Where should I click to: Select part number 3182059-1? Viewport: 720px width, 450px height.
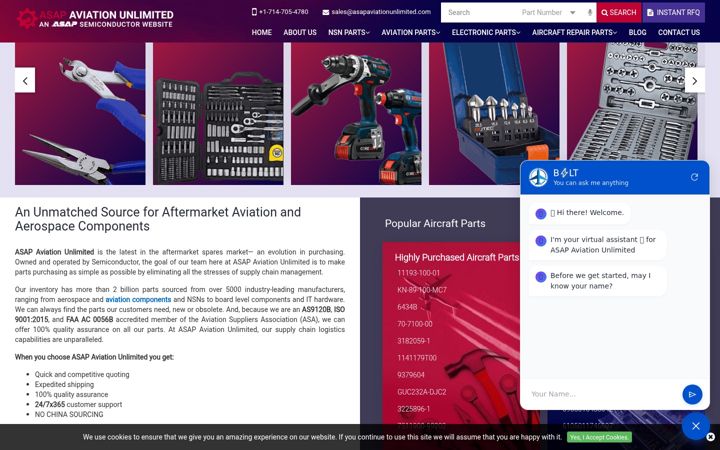(x=414, y=341)
